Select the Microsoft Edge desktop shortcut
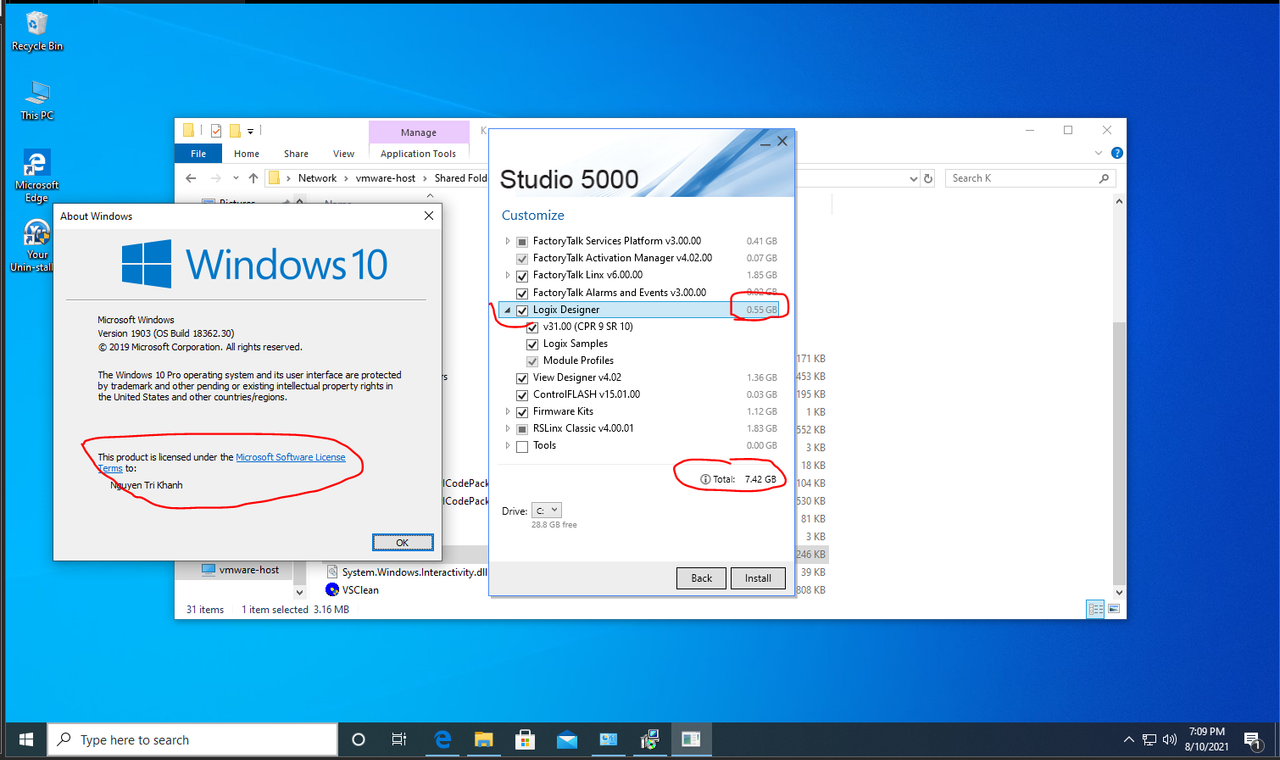Viewport: 1280px width, 760px height. (37, 176)
